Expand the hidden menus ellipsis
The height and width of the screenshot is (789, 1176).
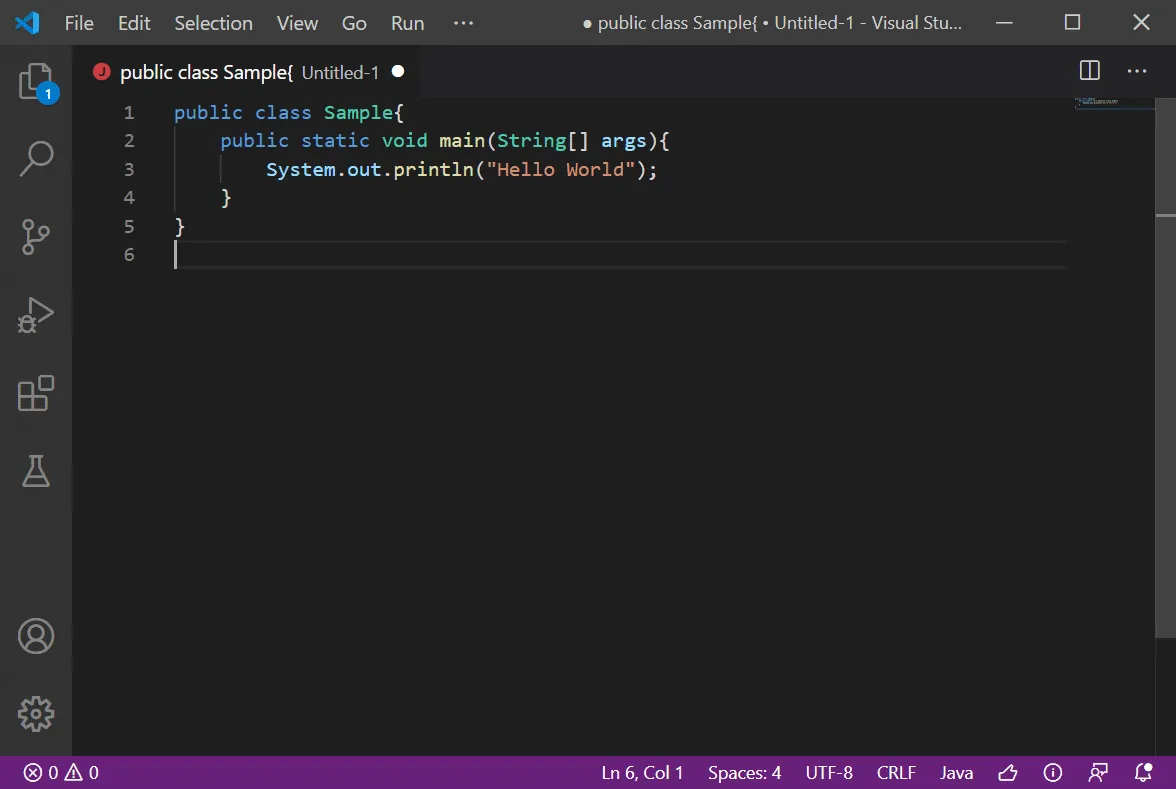(x=464, y=23)
